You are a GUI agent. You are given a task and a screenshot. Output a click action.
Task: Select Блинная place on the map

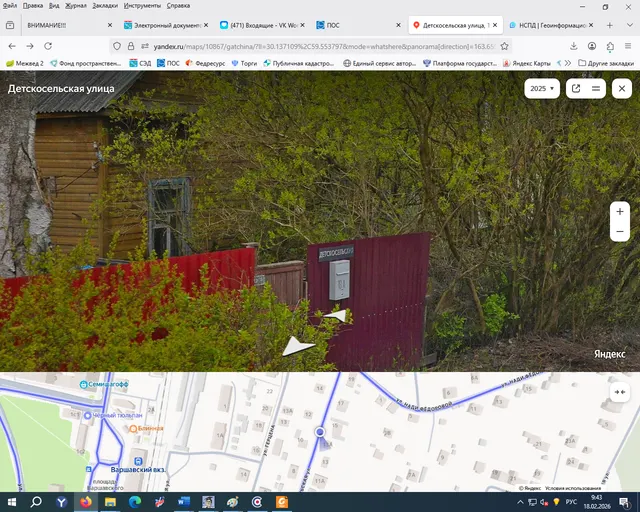pyautogui.click(x=146, y=428)
